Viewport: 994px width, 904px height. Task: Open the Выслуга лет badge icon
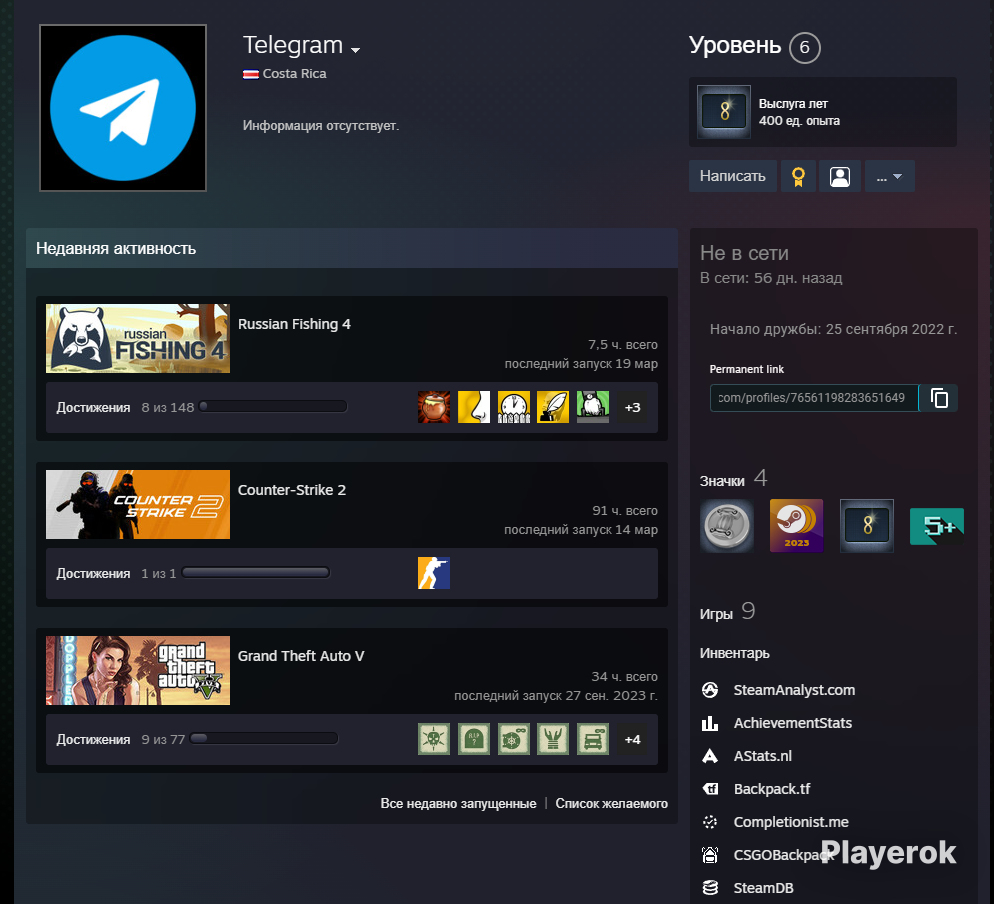point(724,112)
